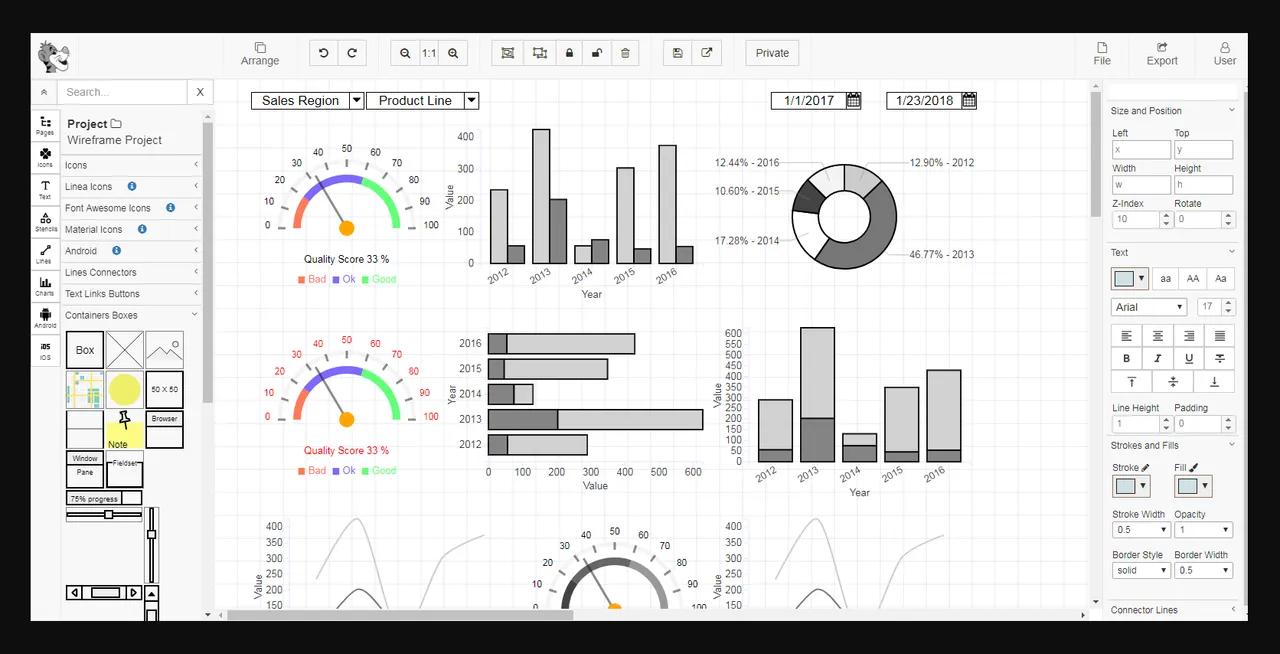Screen dimensions: 1280x654
Task: Click the Group elements icon
Action: click(x=508, y=53)
